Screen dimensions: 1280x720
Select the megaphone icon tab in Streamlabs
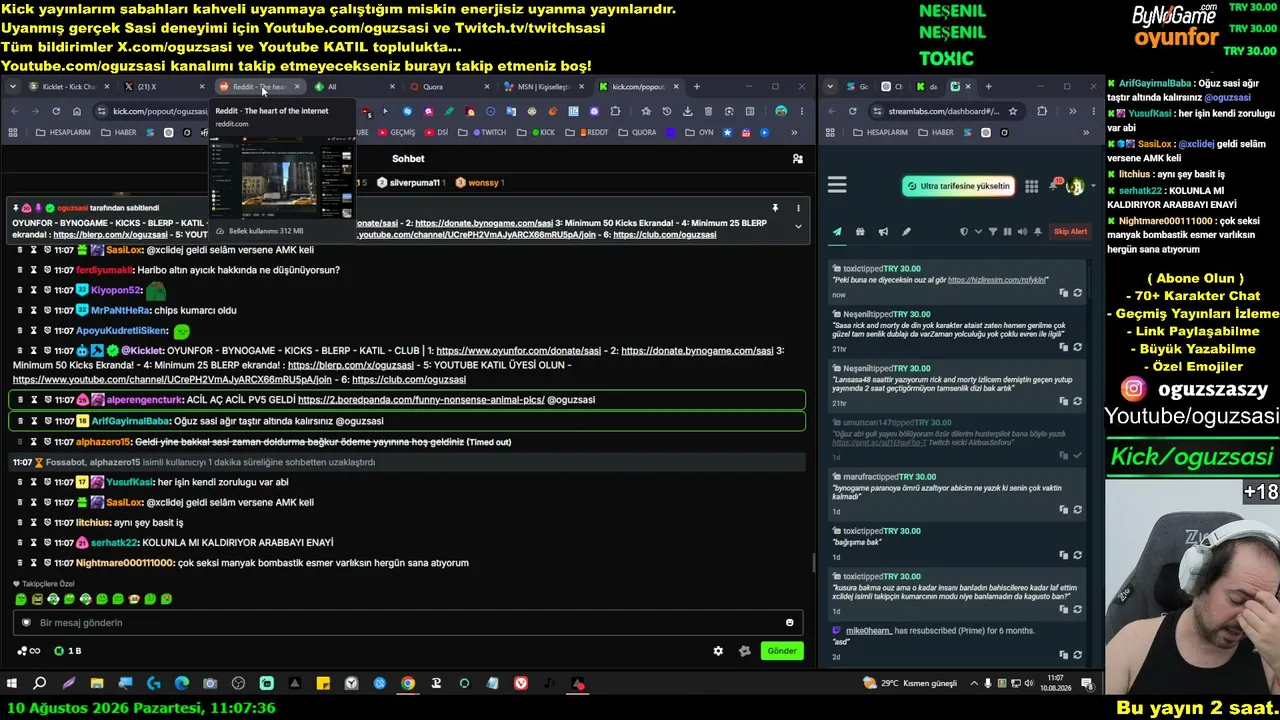pos(883,232)
